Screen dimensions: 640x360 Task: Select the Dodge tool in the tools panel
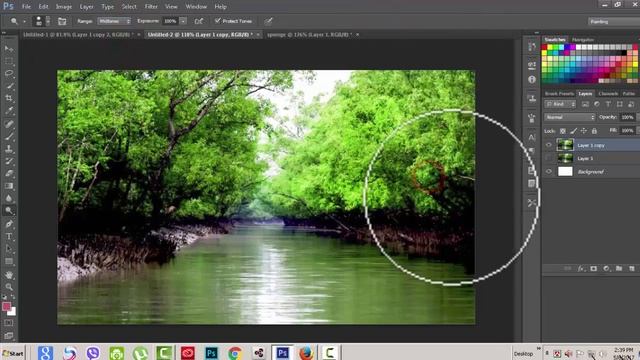click(9, 211)
